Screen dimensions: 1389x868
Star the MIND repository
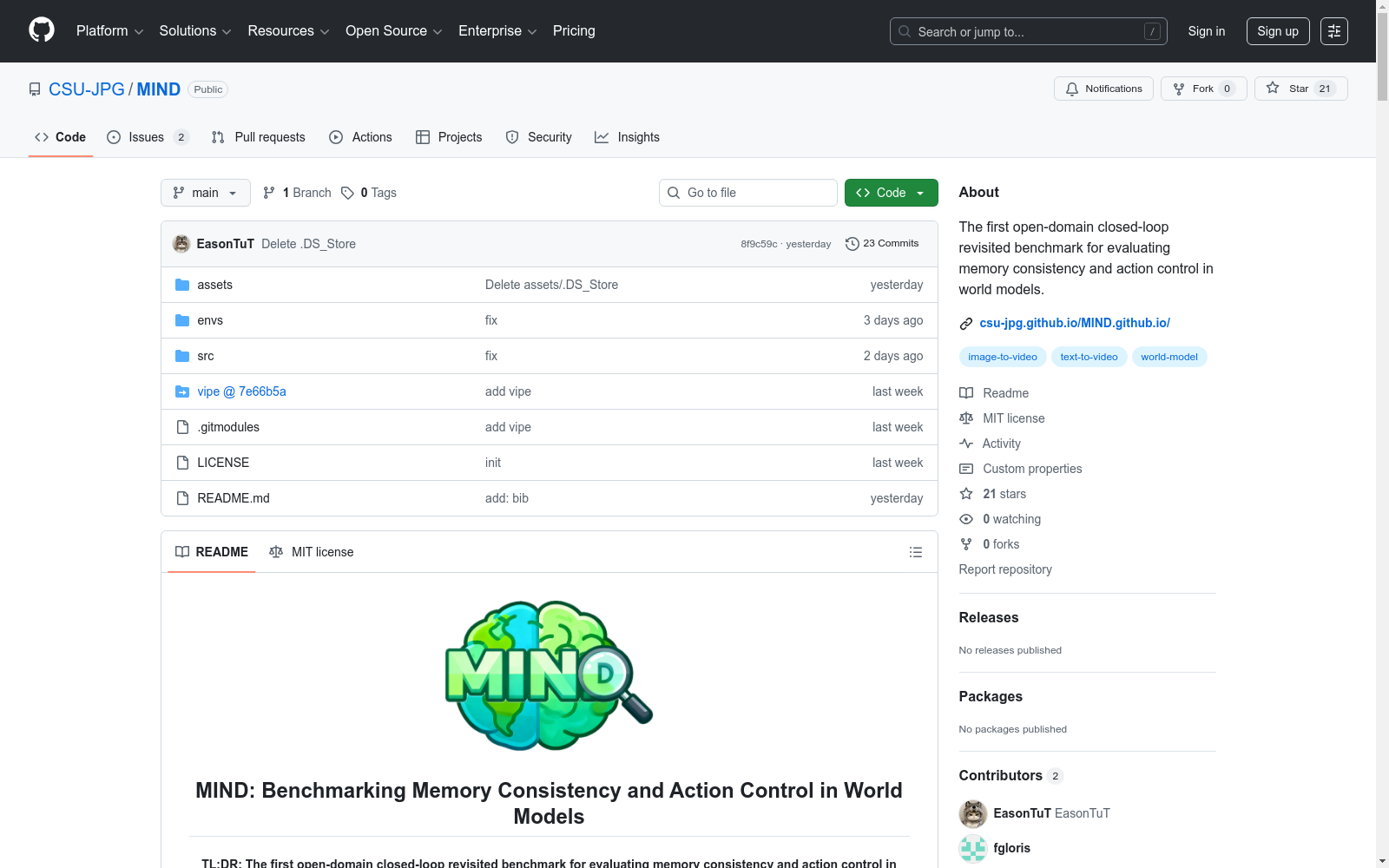coord(1300,89)
